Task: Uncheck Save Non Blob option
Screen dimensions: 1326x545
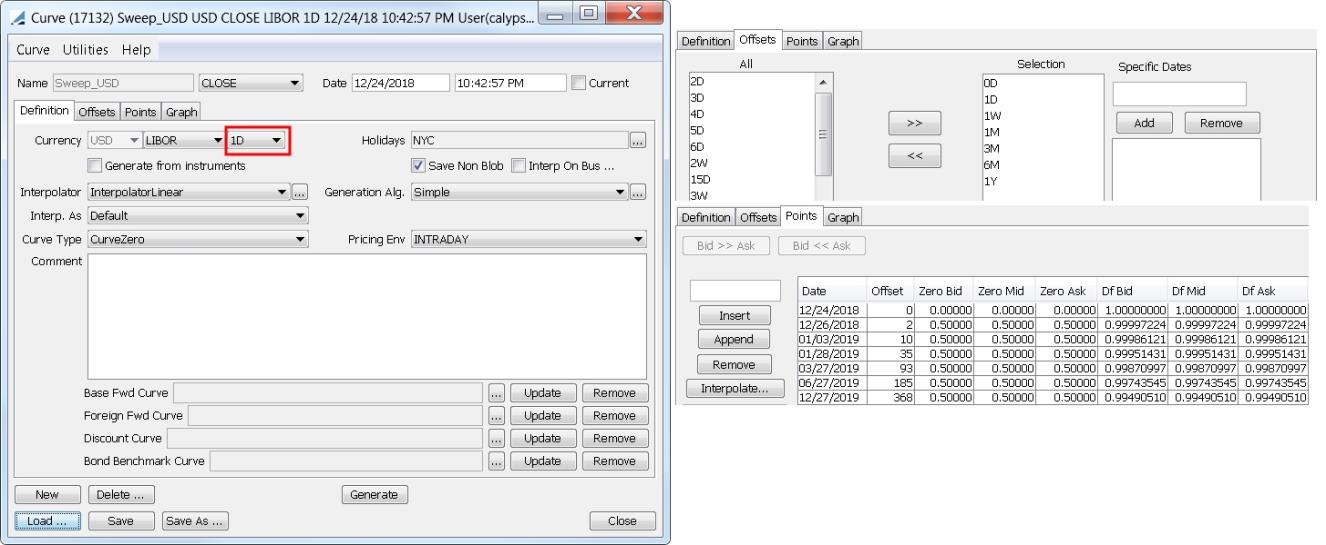Action: [x=419, y=165]
